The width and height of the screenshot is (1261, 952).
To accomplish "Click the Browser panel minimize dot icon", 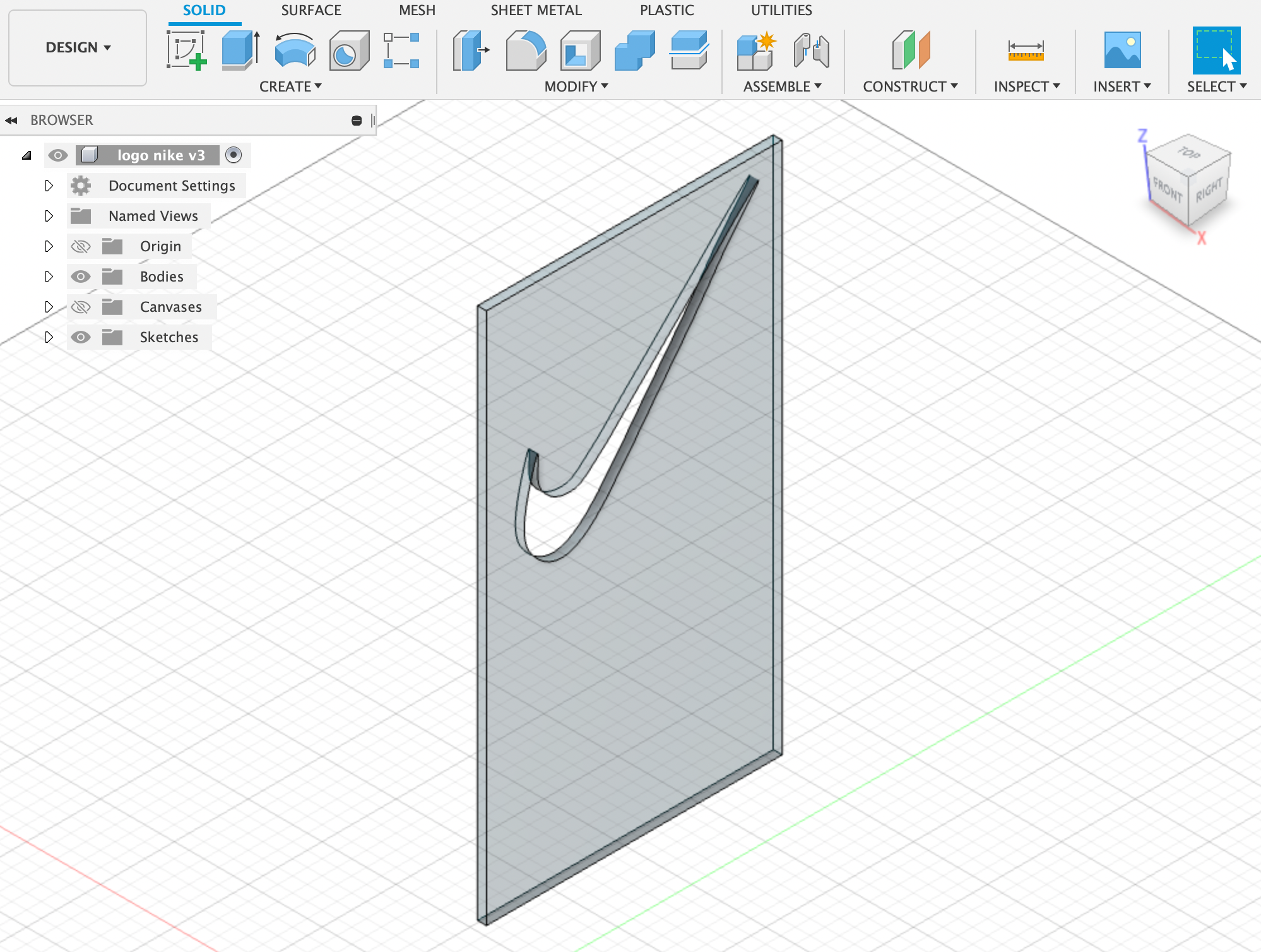I will point(357,120).
